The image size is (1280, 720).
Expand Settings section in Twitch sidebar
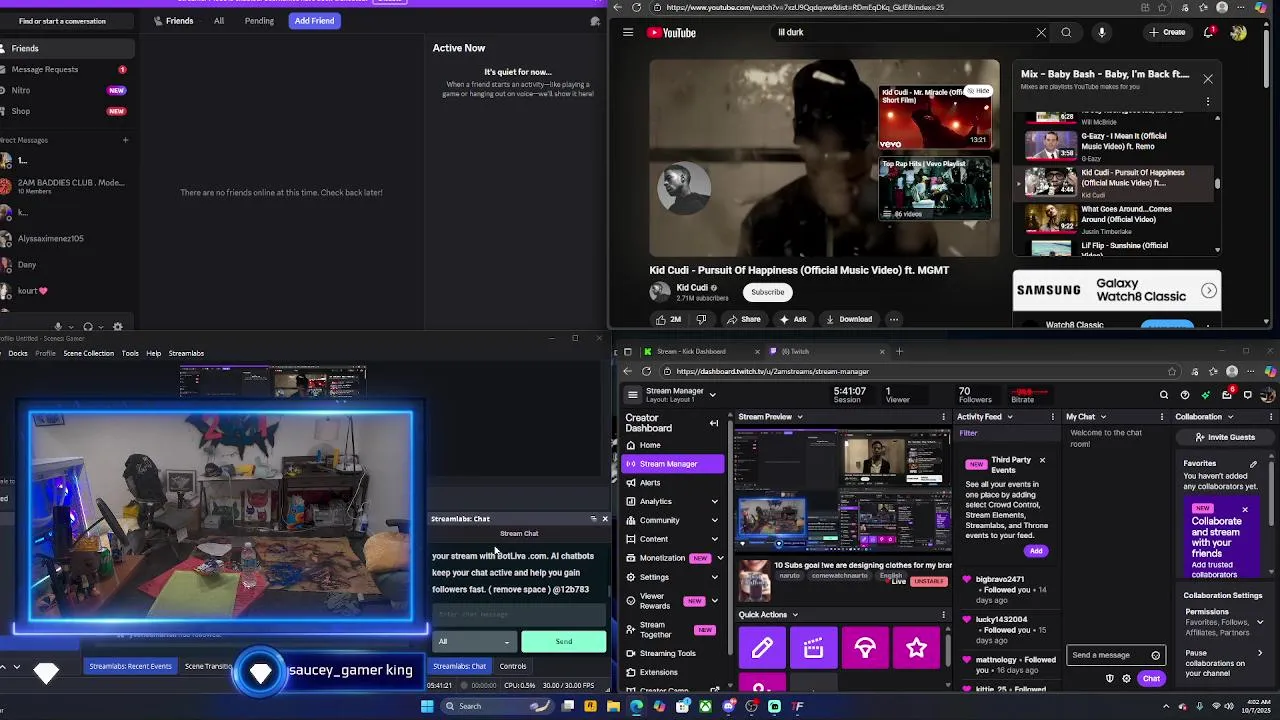pos(714,577)
